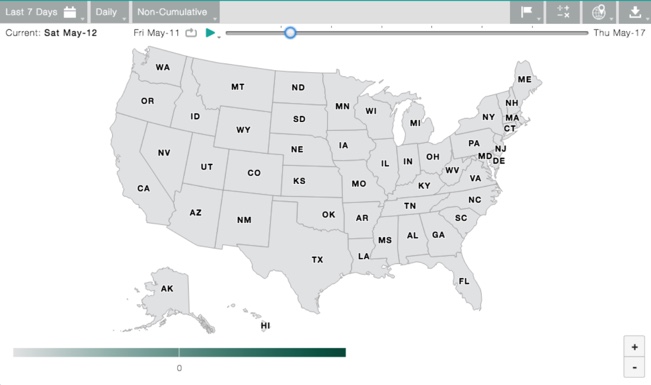This screenshot has width=651, height=385.
Task: Select Maine (ME)
Action: point(524,79)
